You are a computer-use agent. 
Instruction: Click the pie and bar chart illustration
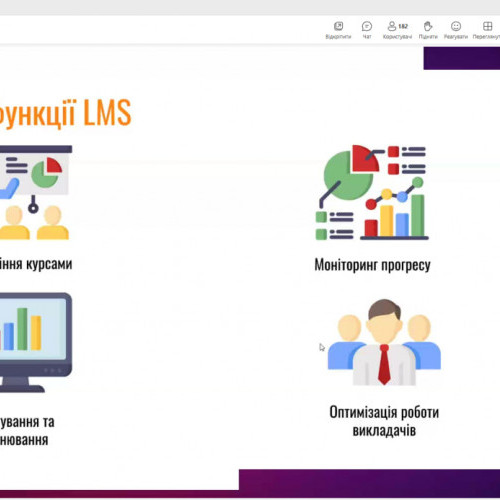[372, 192]
